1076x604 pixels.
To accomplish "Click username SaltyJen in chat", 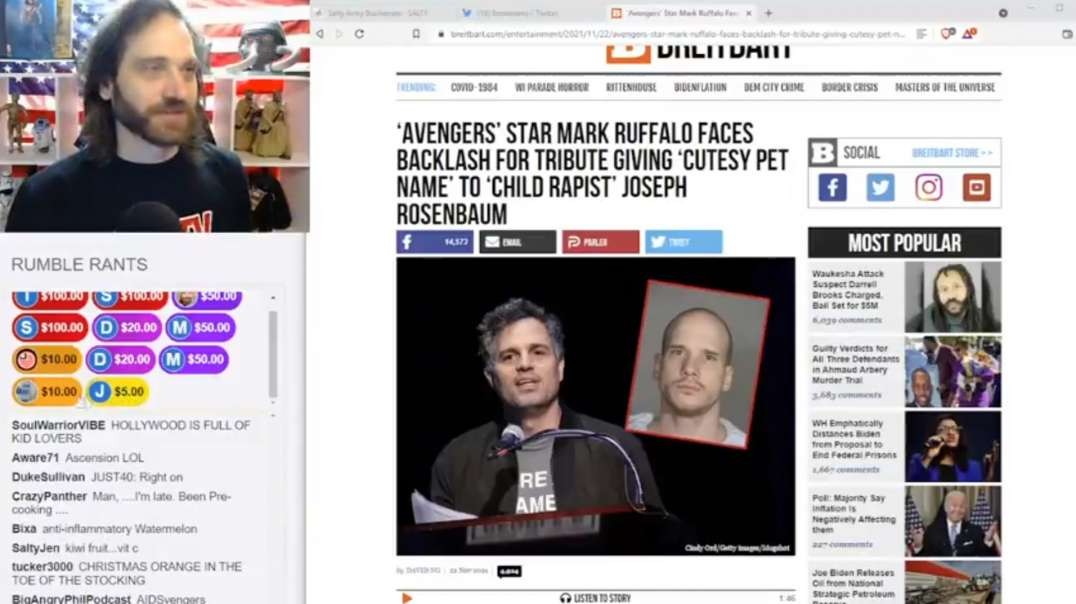I will click(x=36, y=548).
